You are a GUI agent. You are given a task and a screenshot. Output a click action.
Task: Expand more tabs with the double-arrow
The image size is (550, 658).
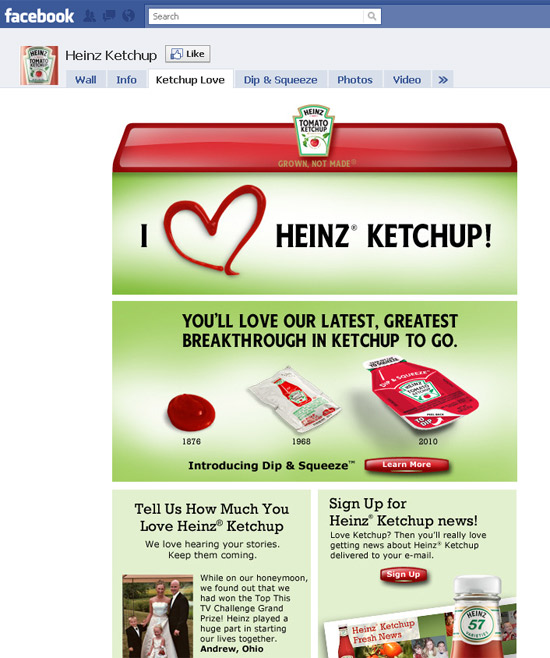443,79
